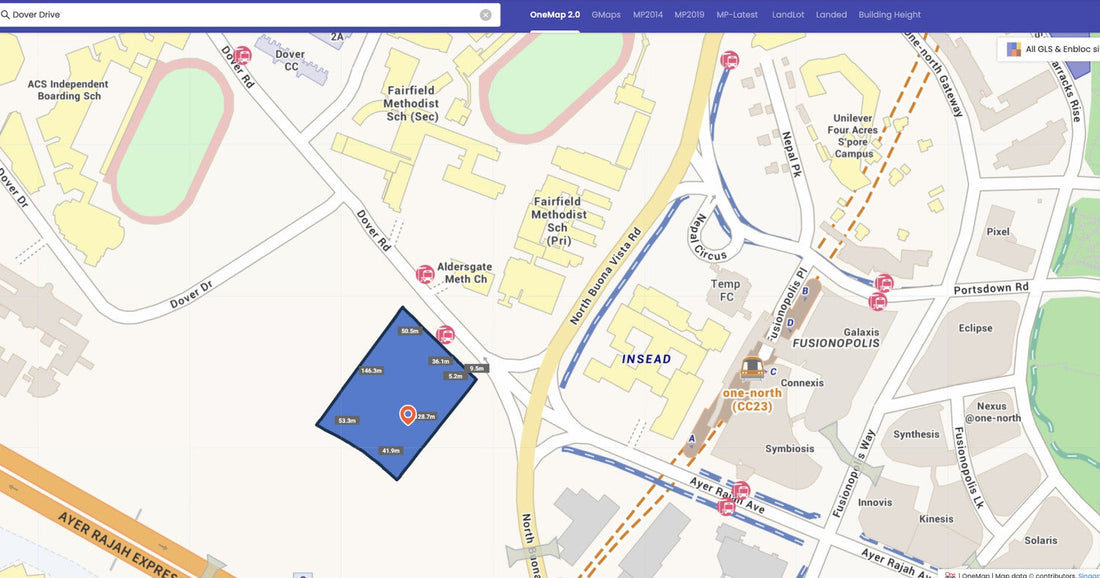
Task: Clear the Dover Drive search with the X button
Action: (x=488, y=14)
